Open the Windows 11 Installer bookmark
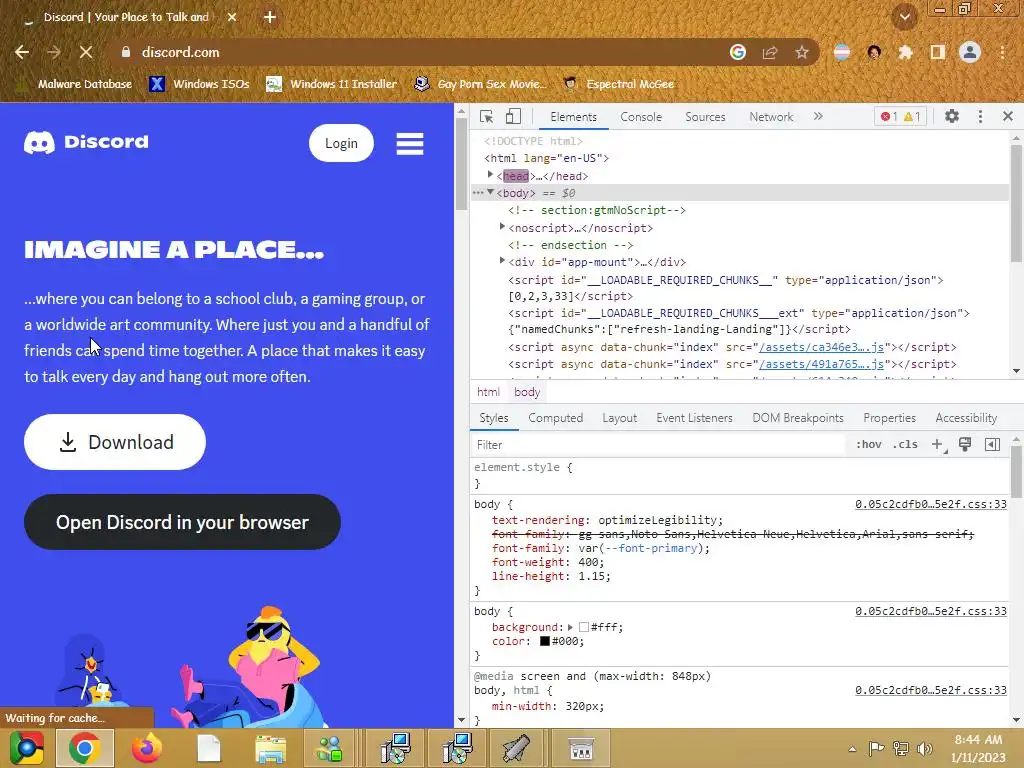 point(332,84)
